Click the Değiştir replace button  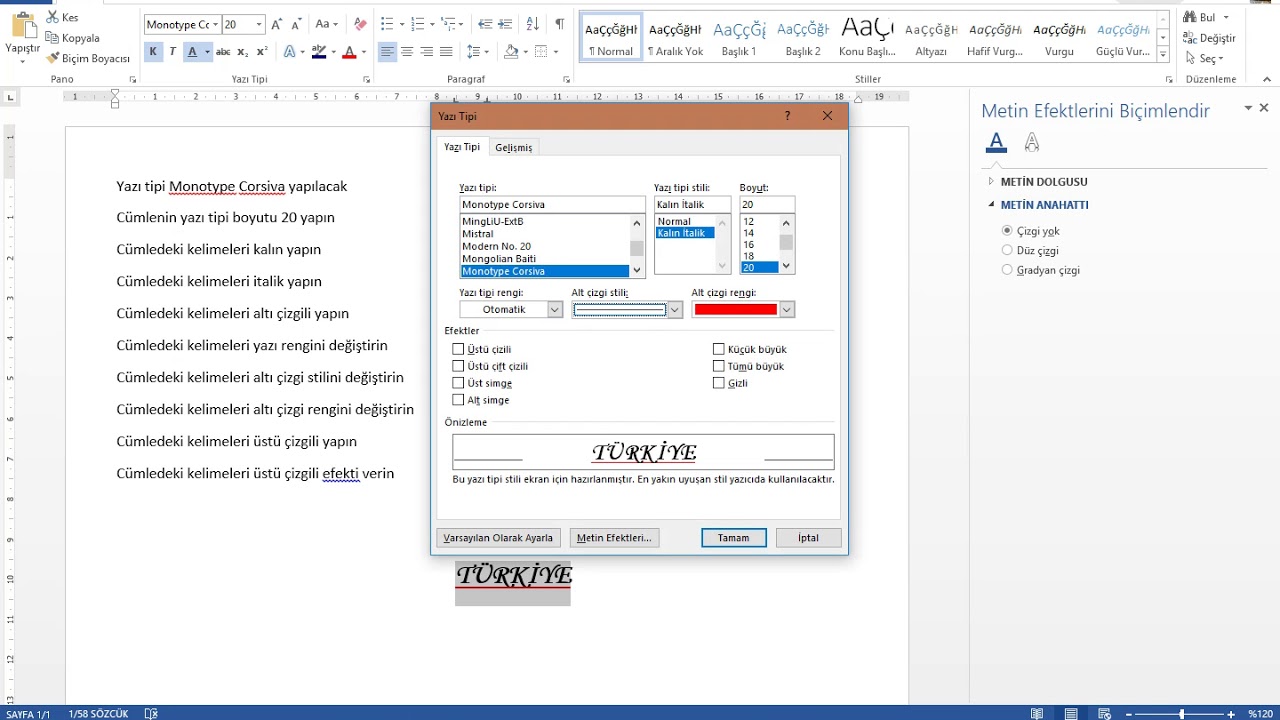(x=1209, y=38)
